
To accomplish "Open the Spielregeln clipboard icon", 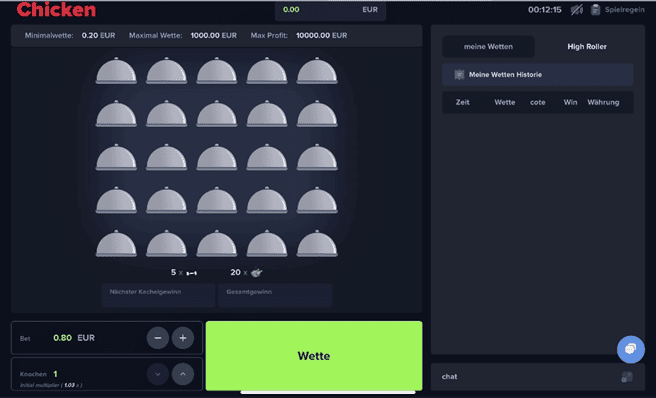I will click(x=595, y=10).
